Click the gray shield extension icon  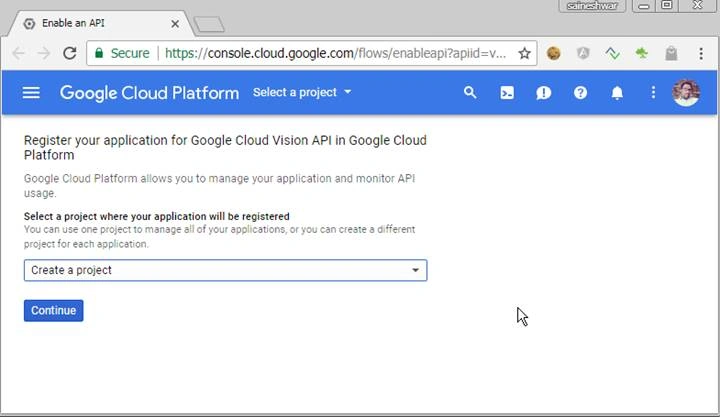583,53
